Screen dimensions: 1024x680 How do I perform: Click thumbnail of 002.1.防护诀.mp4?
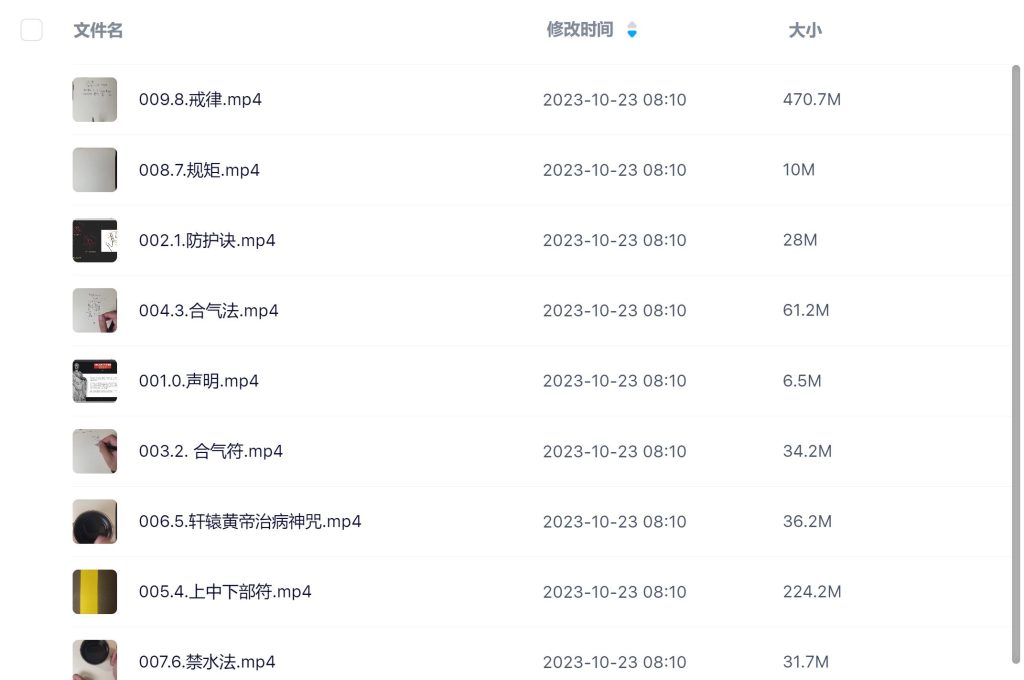tap(95, 240)
